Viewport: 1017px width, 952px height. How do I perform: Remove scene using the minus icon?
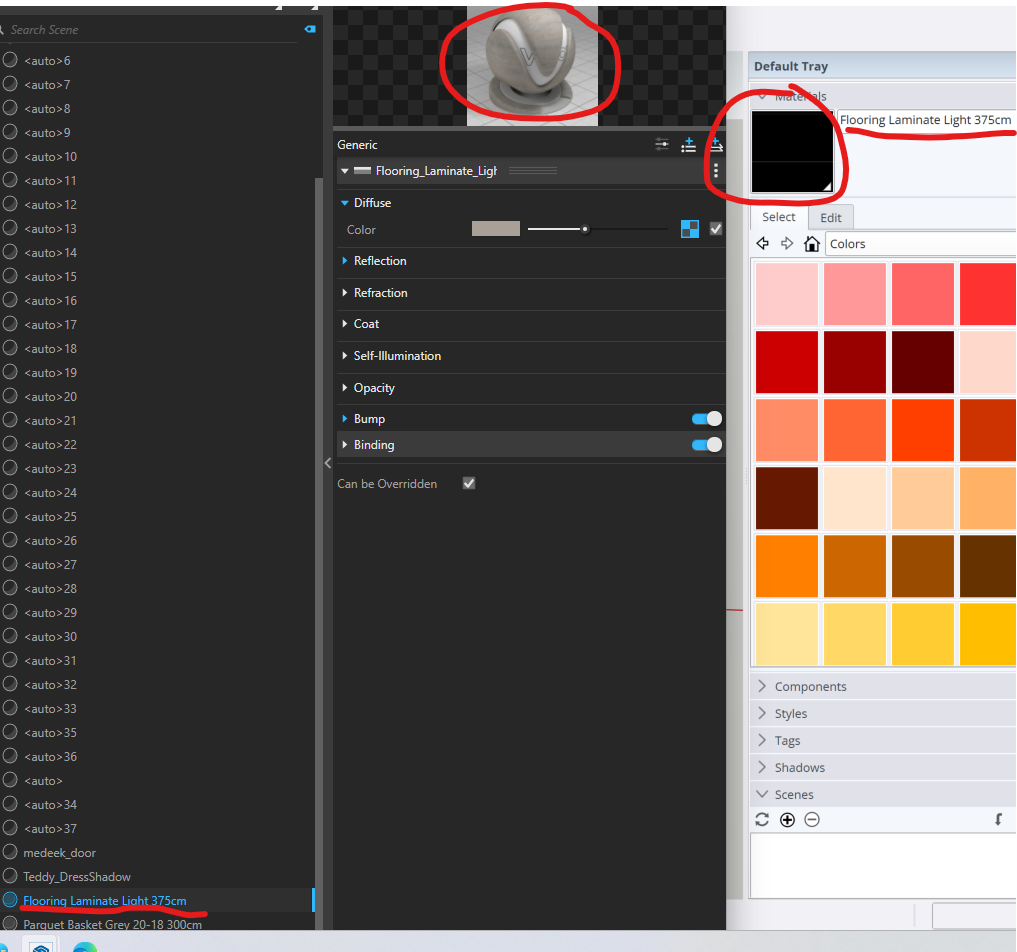pyautogui.click(x=811, y=820)
